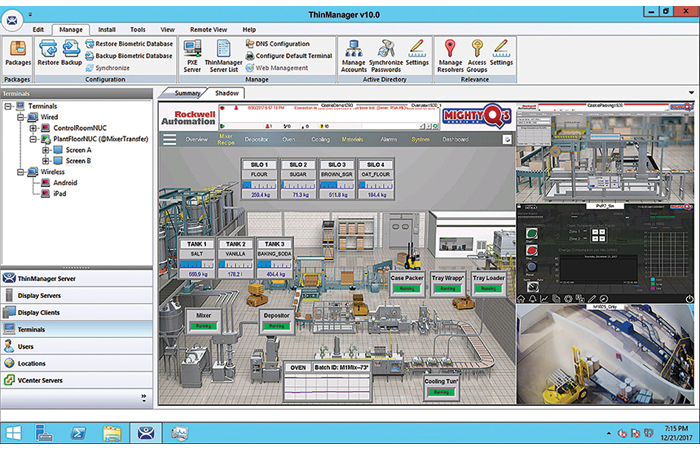The image size is (700, 450).
Task: Click DNS Configuration
Action: 282,44
